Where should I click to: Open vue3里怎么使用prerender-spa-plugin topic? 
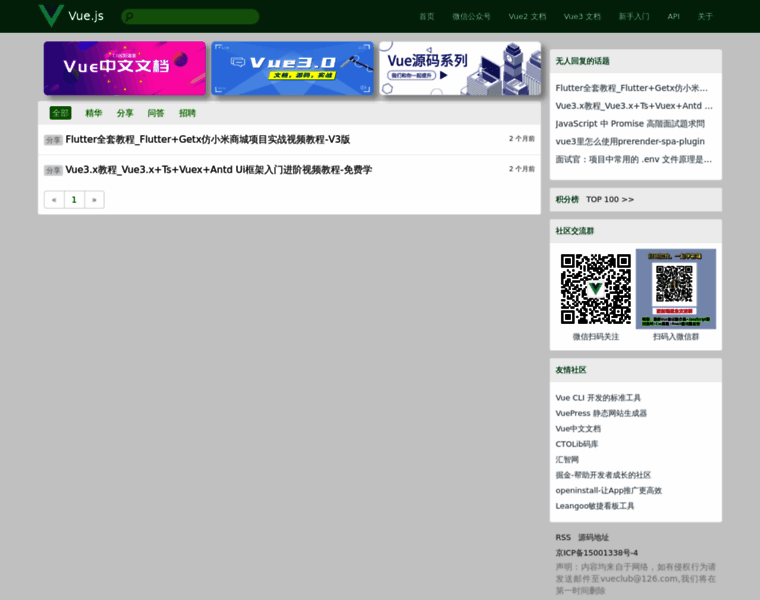pyautogui.click(x=630, y=141)
